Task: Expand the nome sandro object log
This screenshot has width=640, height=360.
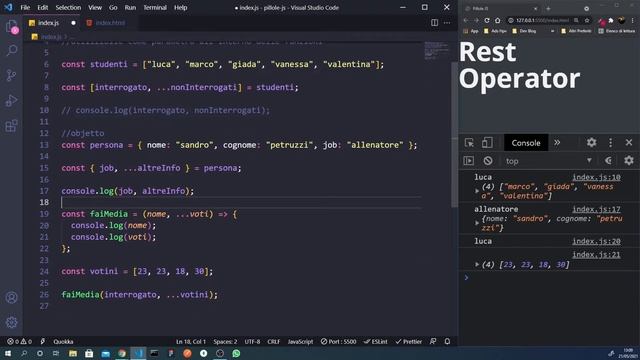Action: point(477,223)
